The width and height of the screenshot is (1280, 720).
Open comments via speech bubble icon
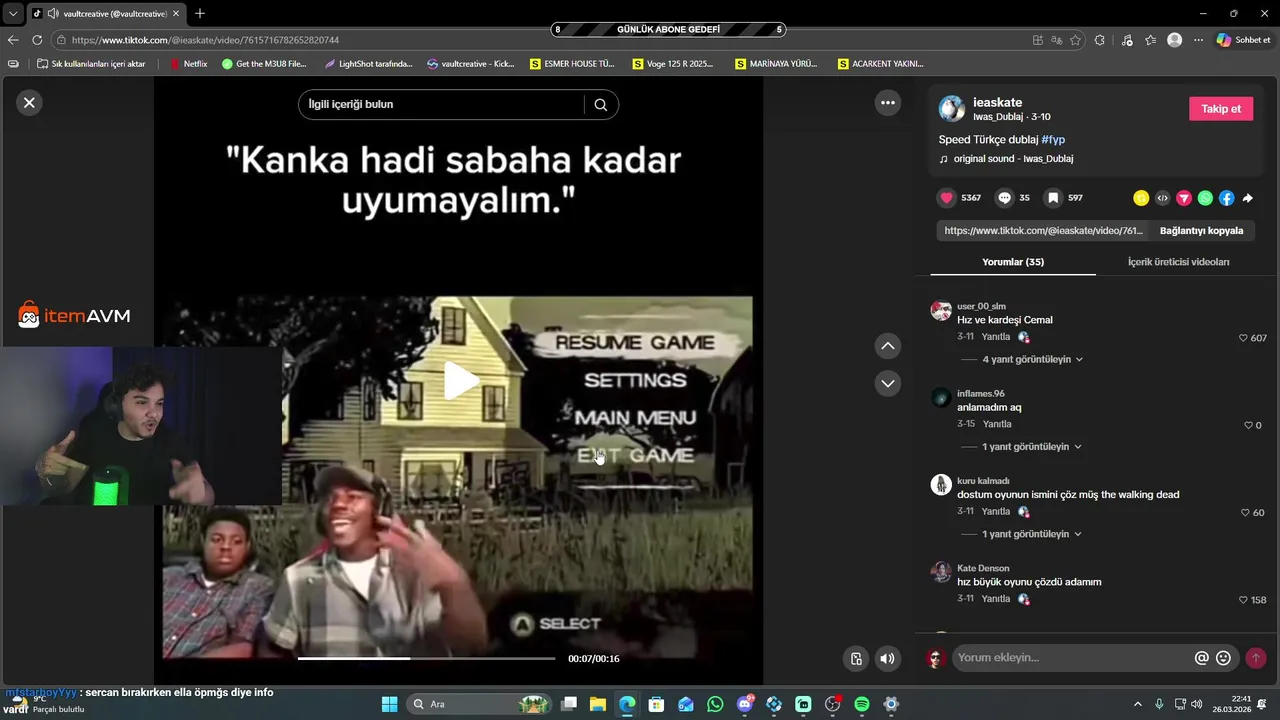1004,198
